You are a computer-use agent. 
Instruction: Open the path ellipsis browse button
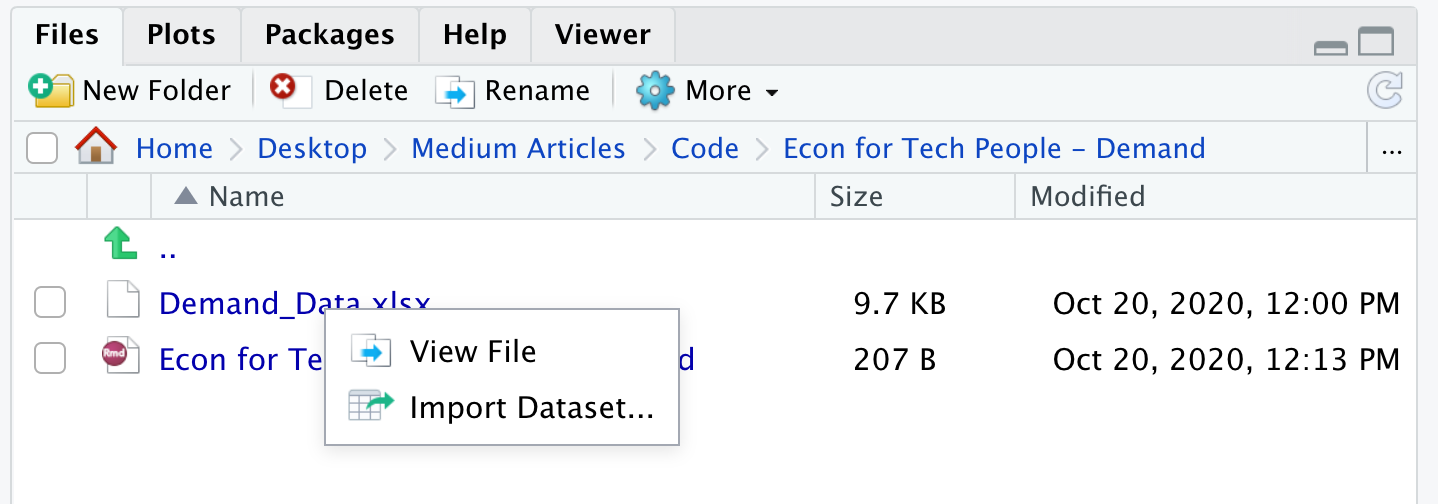point(1391,150)
